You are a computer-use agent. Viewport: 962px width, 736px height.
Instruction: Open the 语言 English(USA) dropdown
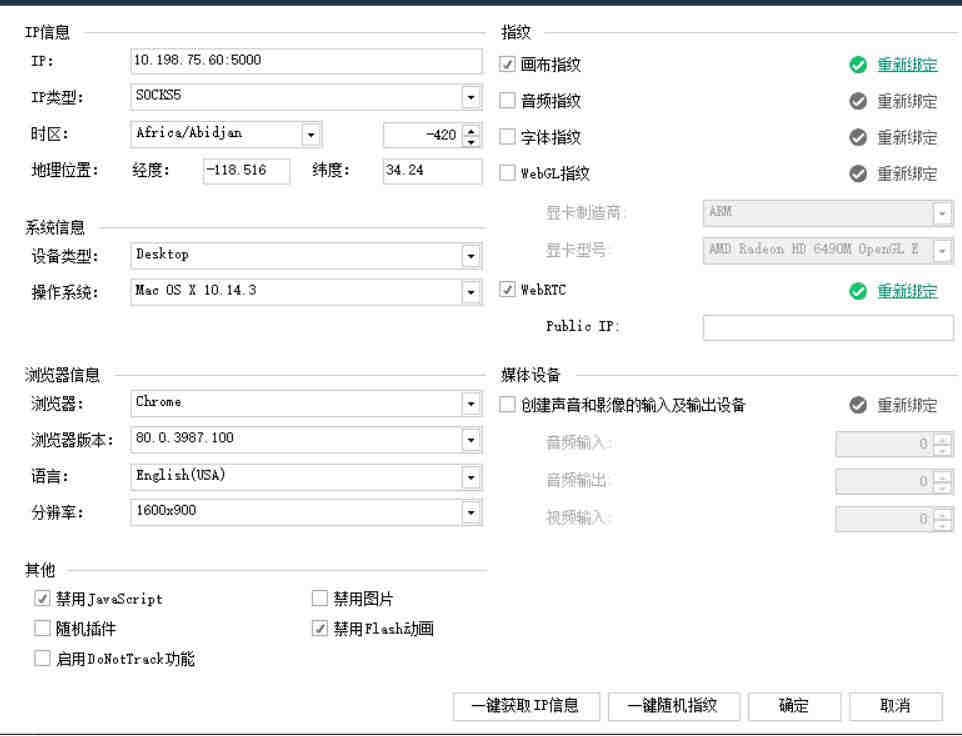click(471, 477)
